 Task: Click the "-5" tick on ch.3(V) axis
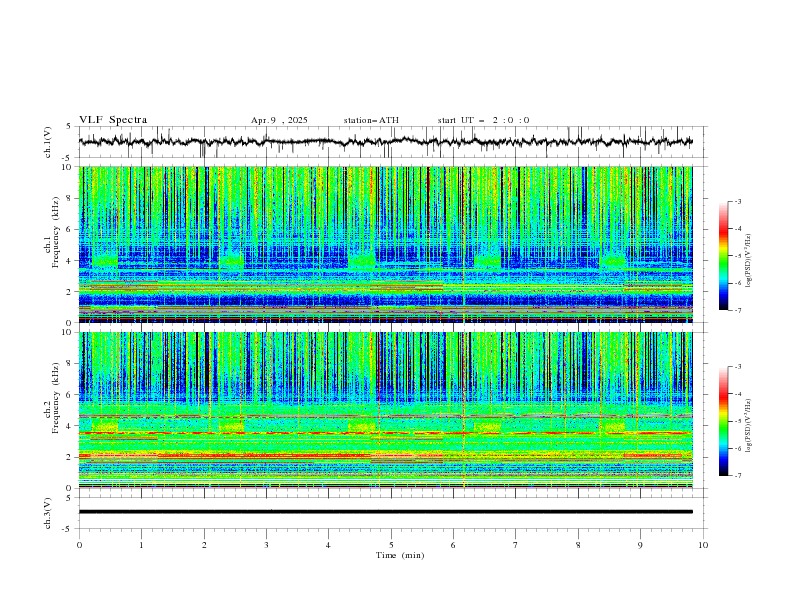point(67,529)
